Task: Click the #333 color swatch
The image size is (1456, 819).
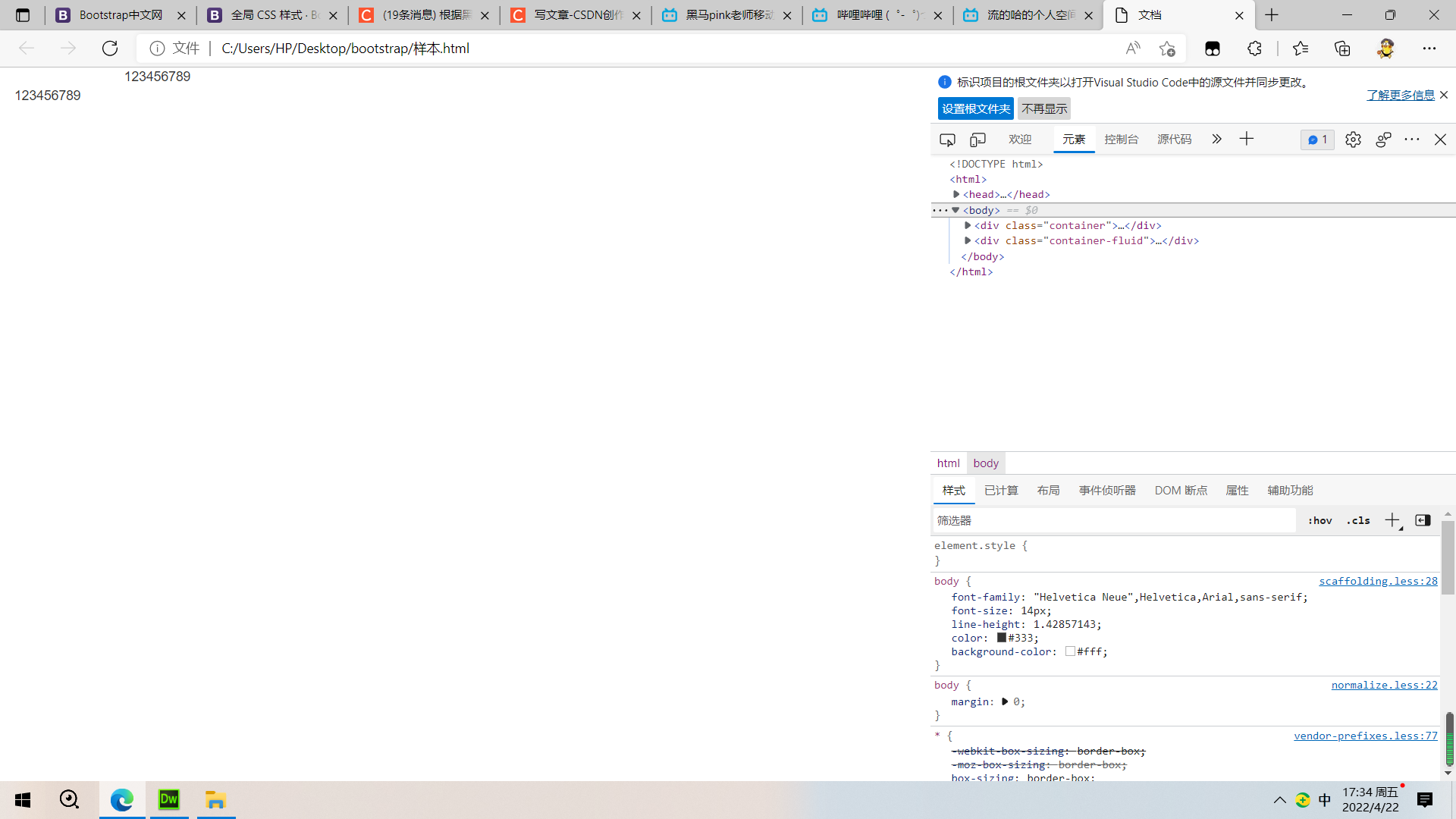Action: point(1002,638)
